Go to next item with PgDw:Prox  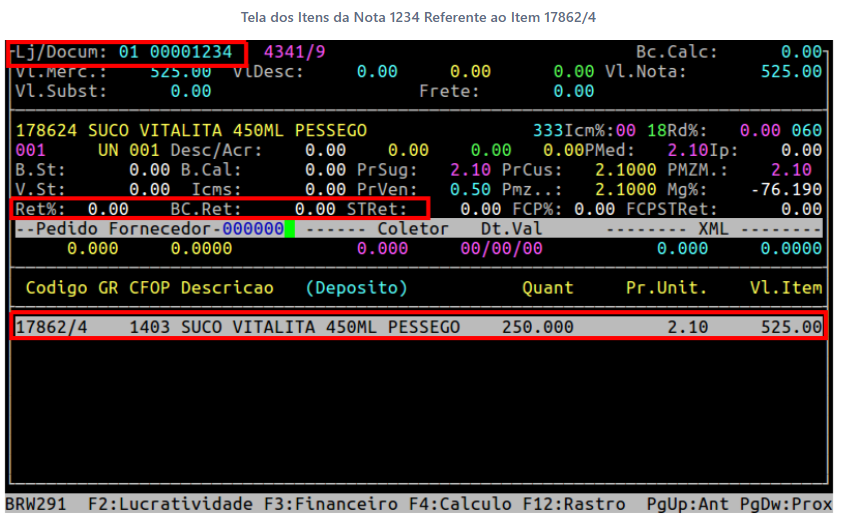tap(787, 504)
